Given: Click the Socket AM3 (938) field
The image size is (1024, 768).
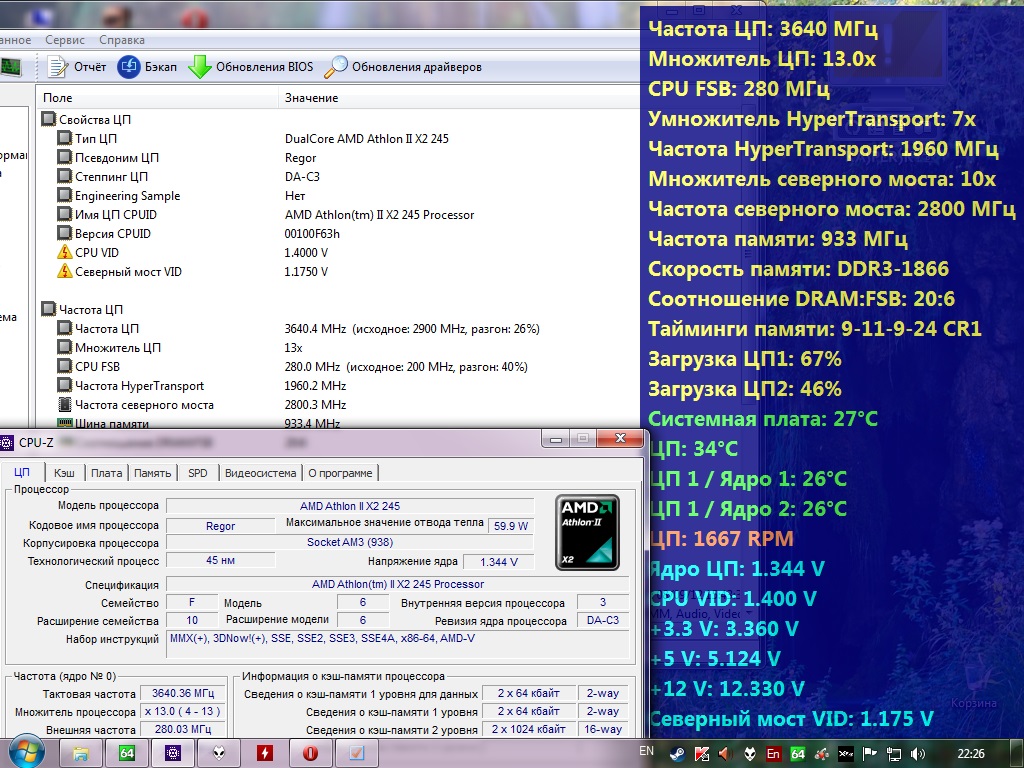Looking at the screenshot, I should [x=350, y=542].
